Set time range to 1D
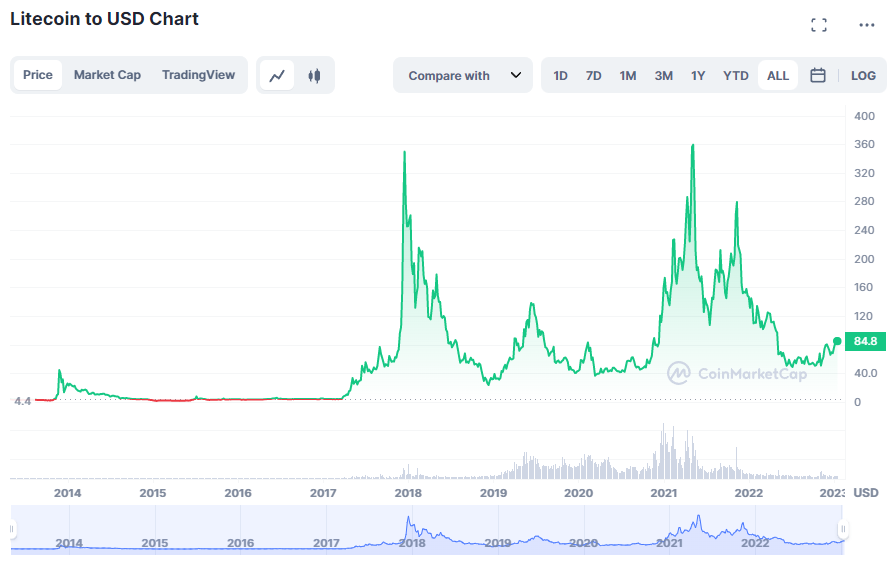Screen dimensions: 893x561 click(x=560, y=76)
